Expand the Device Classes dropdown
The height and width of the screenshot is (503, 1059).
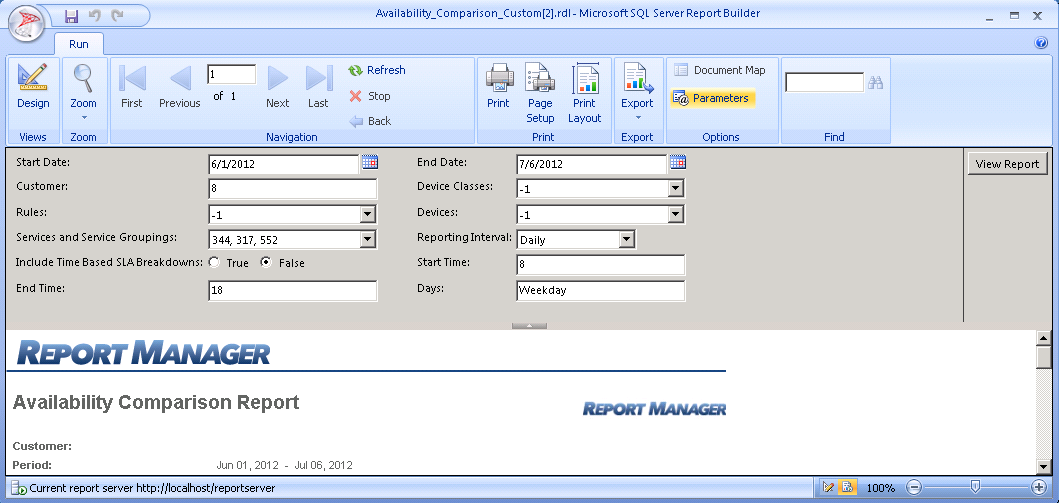coord(675,188)
